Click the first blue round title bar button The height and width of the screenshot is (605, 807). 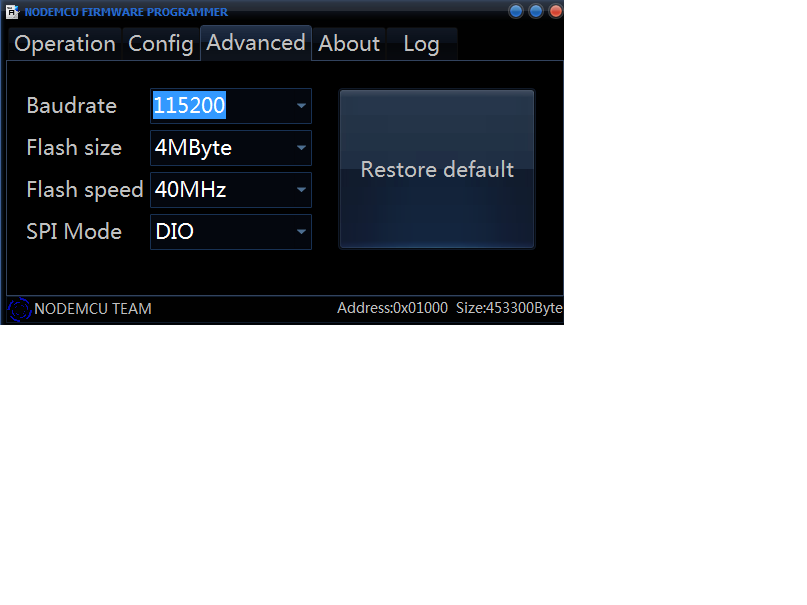point(516,11)
